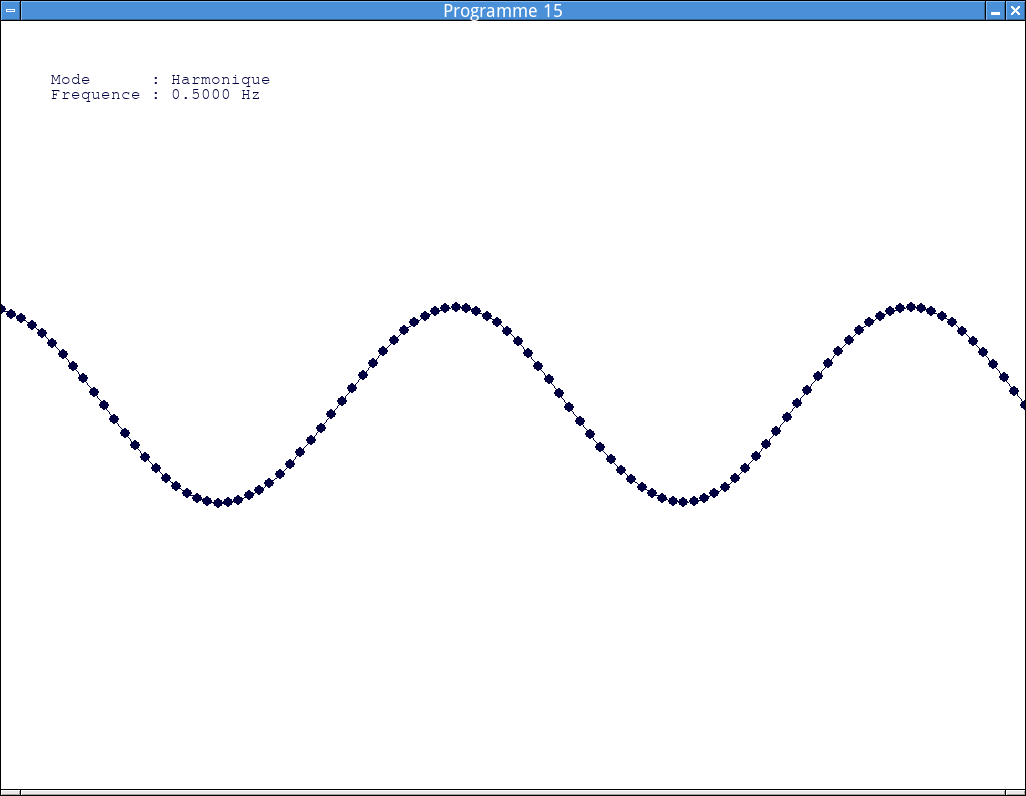This screenshot has width=1026, height=796.
Task: Click the leftmost dot of the wave
Action: (x=2, y=309)
